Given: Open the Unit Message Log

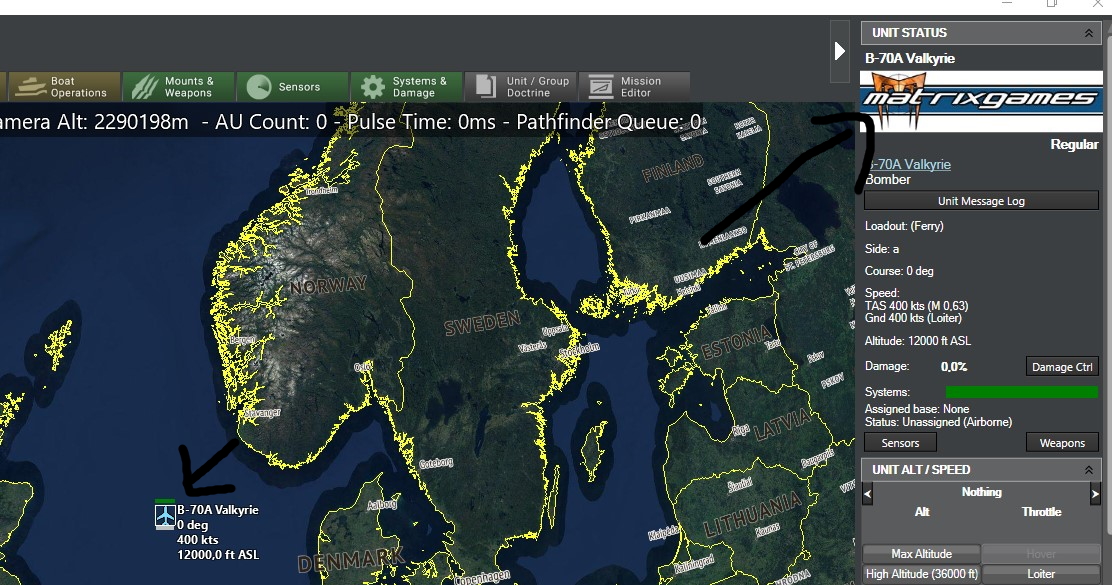Looking at the screenshot, I should (982, 201).
